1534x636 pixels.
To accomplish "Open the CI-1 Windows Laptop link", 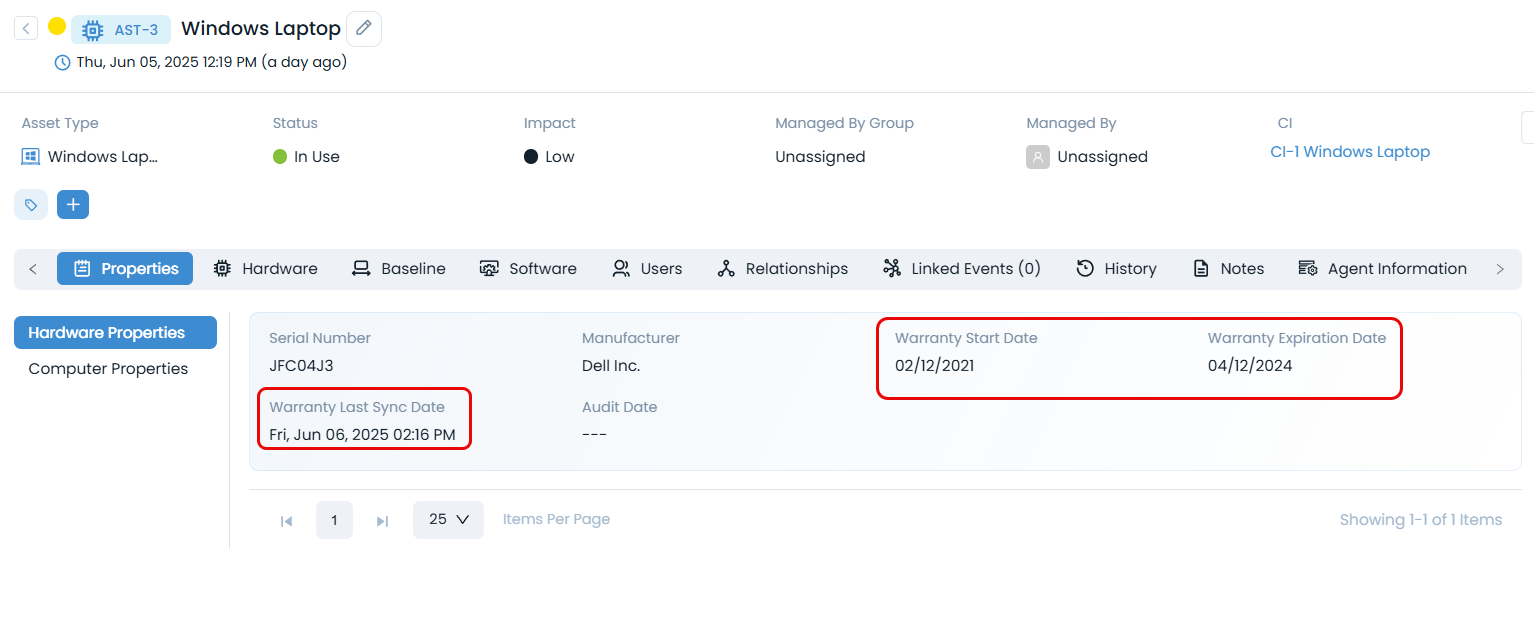I will (x=1349, y=152).
